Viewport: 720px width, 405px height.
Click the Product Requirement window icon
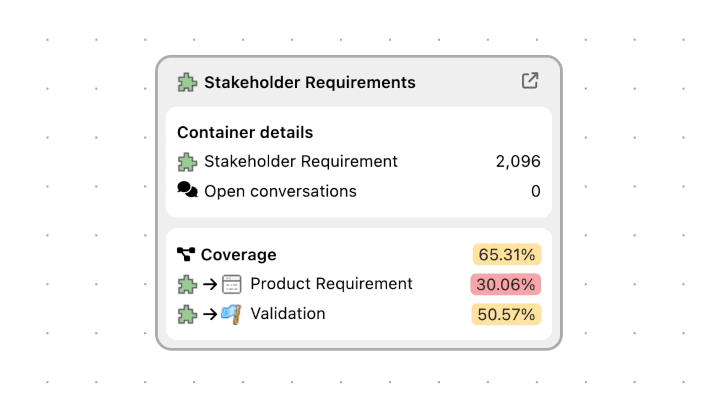click(232, 284)
